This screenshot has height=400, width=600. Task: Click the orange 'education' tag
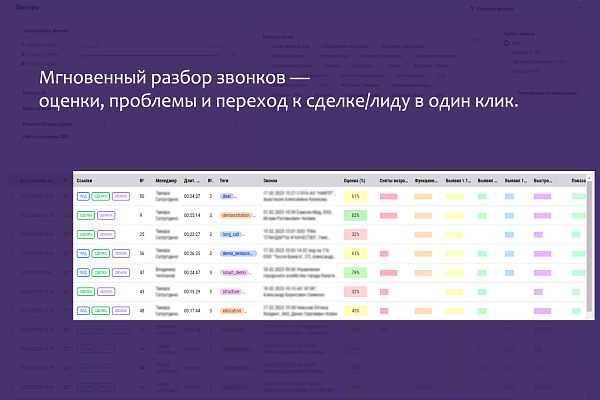click(232, 311)
